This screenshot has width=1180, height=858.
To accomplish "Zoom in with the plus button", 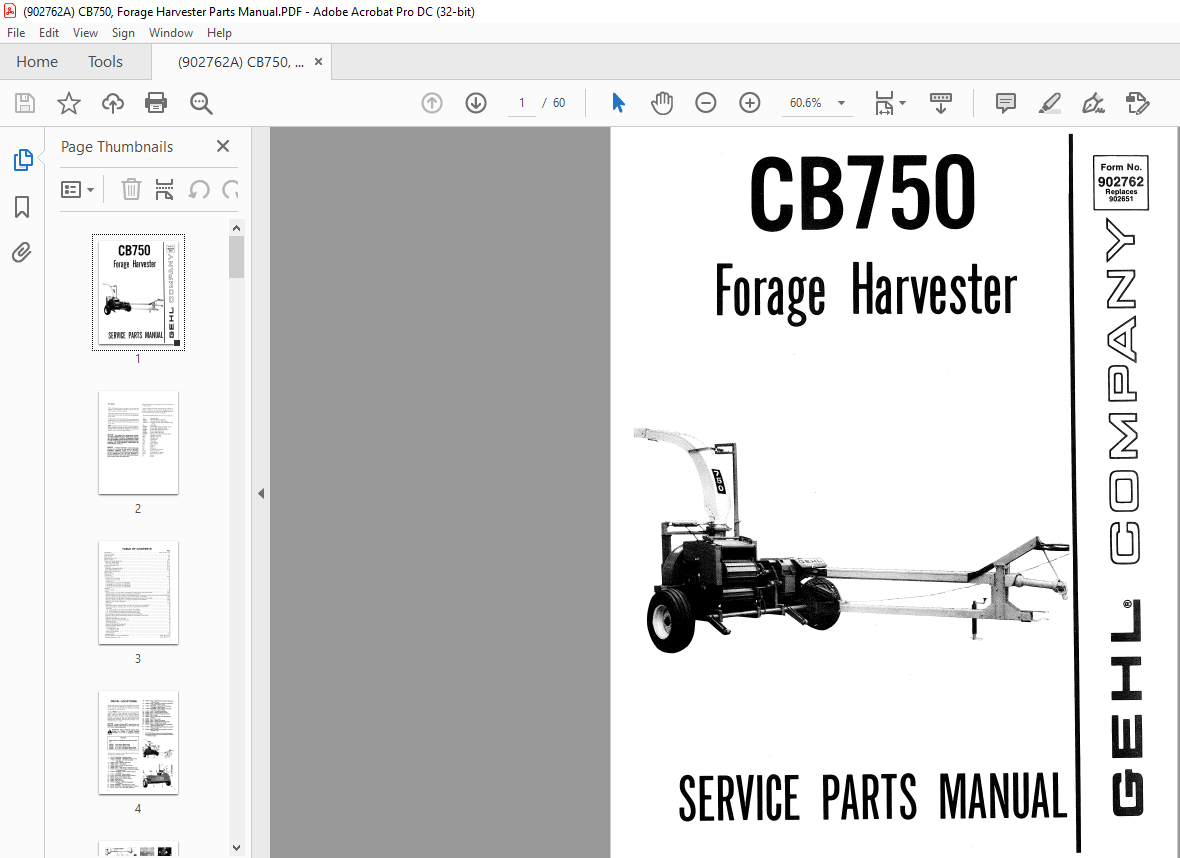I will pyautogui.click(x=750, y=103).
